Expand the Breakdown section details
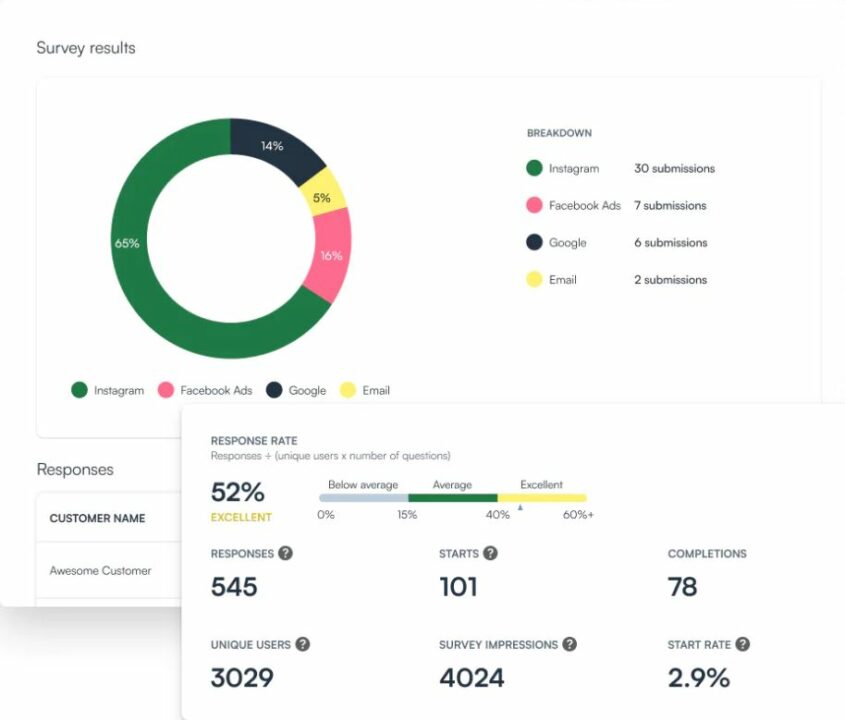Screen dimensions: 845x720 pyautogui.click(x=558, y=132)
